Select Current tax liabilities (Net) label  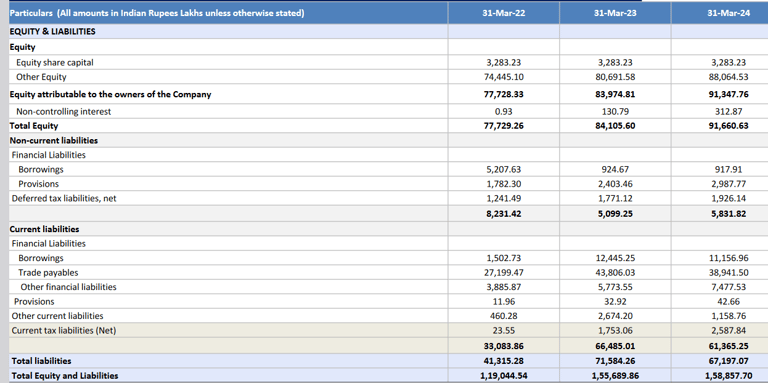pyautogui.click(x=64, y=331)
